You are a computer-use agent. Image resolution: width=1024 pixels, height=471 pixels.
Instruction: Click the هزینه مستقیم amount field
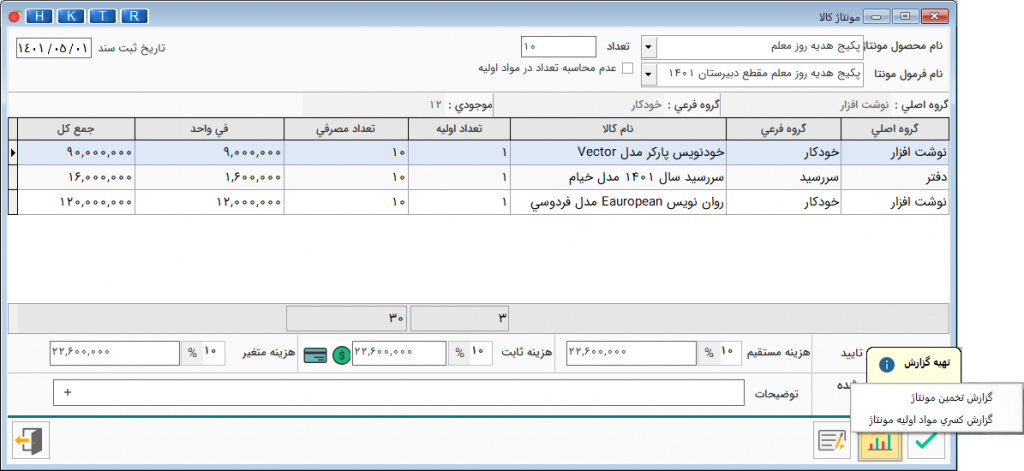[632, 353]
